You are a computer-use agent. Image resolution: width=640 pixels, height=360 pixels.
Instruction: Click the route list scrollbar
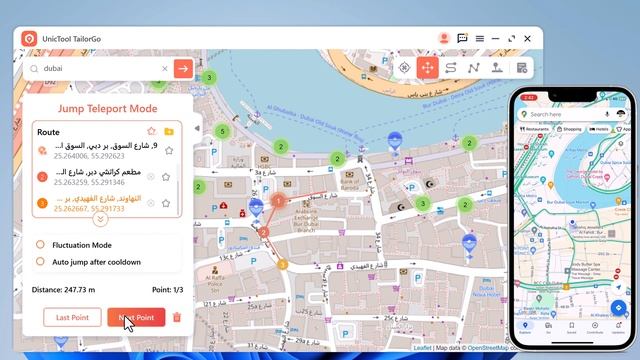[x=178, y=188]
